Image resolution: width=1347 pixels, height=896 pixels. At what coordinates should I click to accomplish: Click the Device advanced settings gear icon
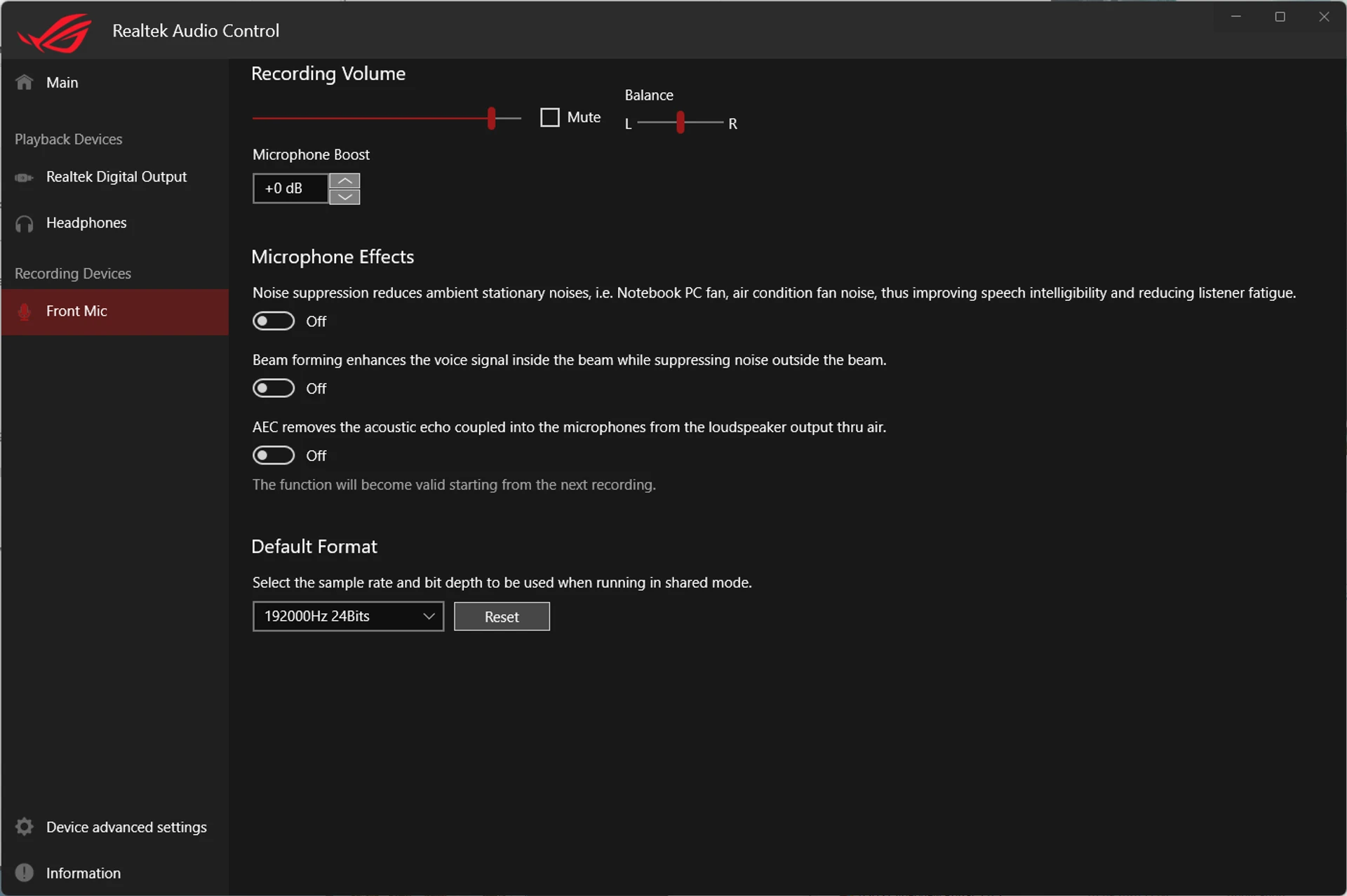click(25, 827)
